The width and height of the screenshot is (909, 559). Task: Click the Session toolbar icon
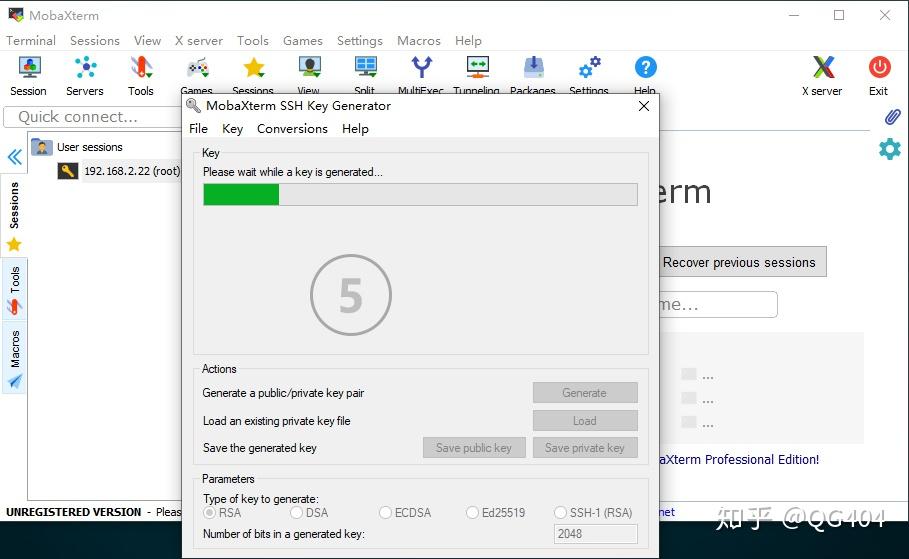(x=29, y=76)
